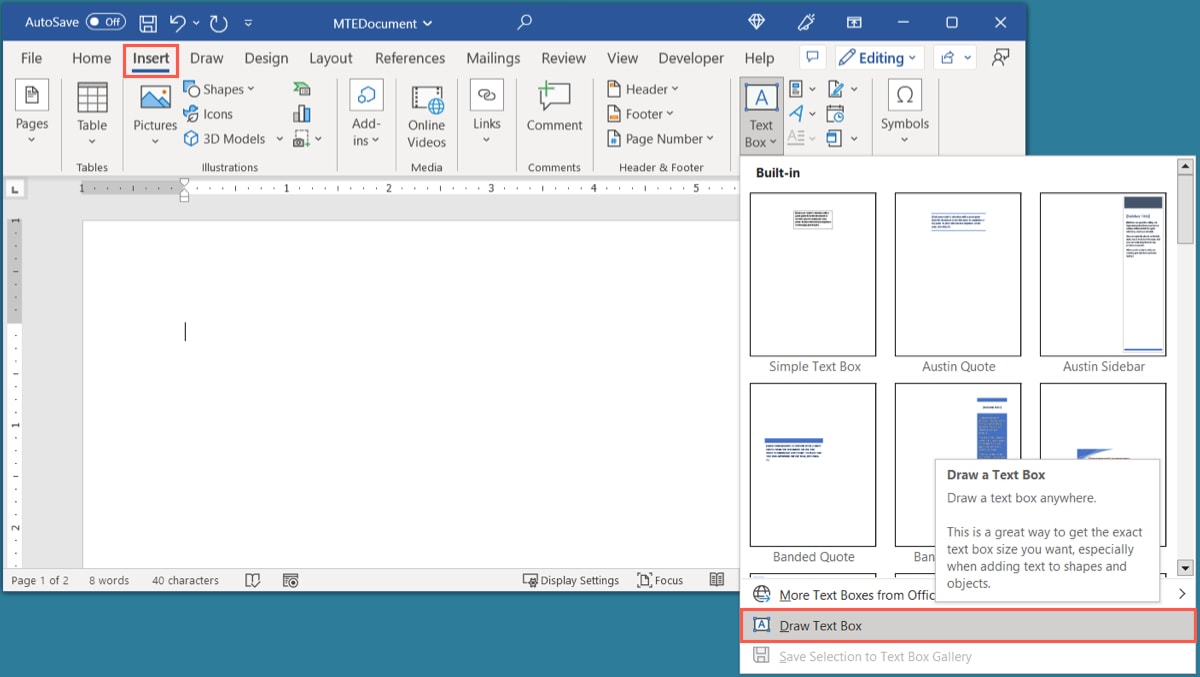Insert WordArt text
1200x677 pixels.
tap(797, 113)
